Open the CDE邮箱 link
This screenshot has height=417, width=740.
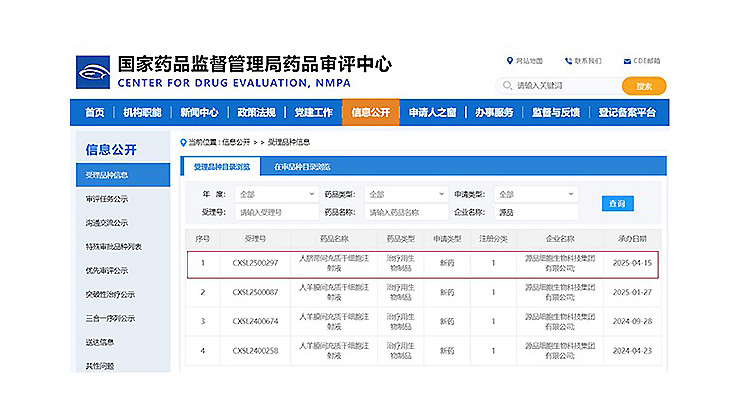click(x=647, y=61)
